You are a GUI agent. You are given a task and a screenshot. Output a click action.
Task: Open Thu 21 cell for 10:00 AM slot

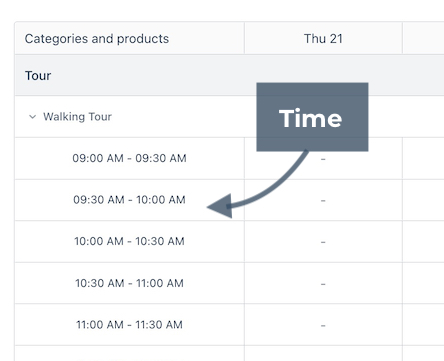point(323,242)
